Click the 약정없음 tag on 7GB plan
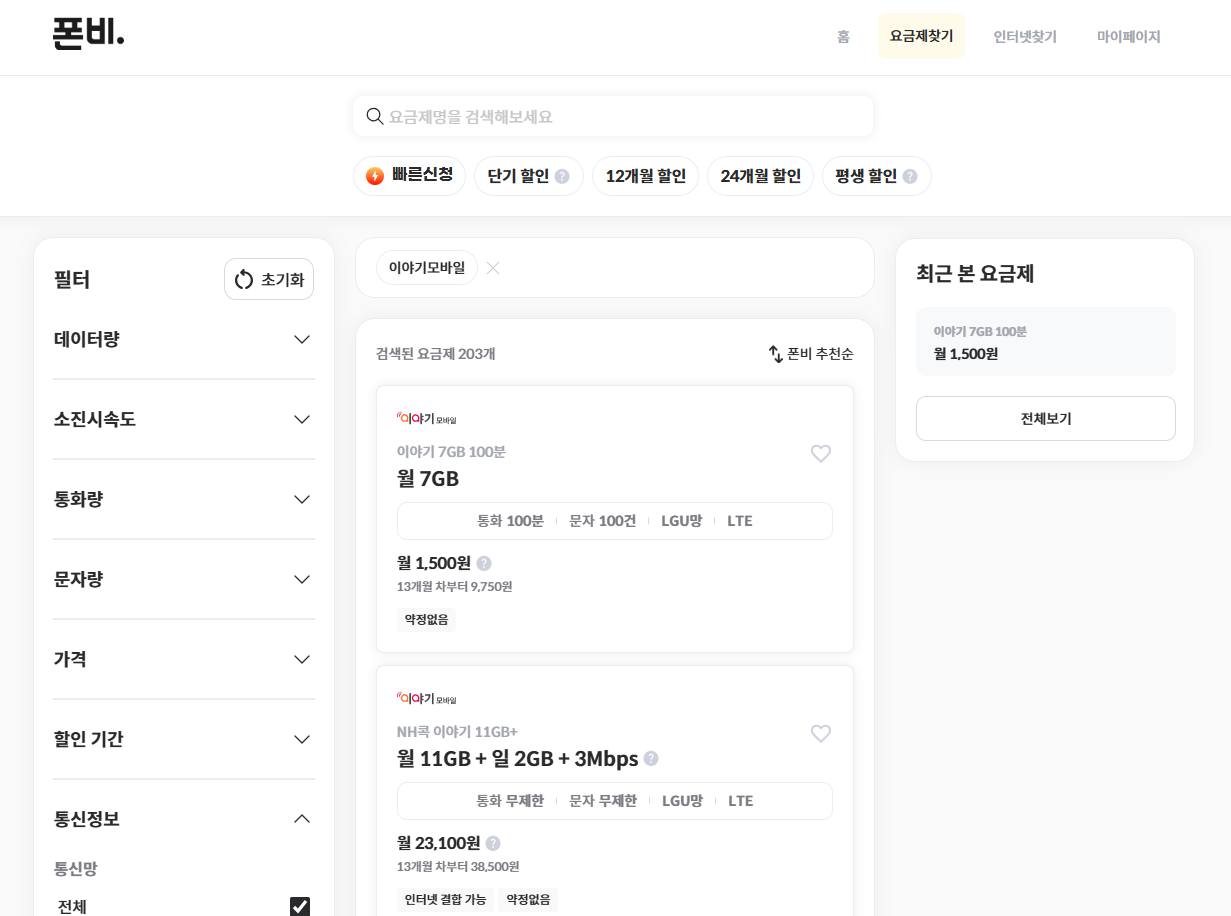This screenshot has height=916, width=1231. click(426, 620)
